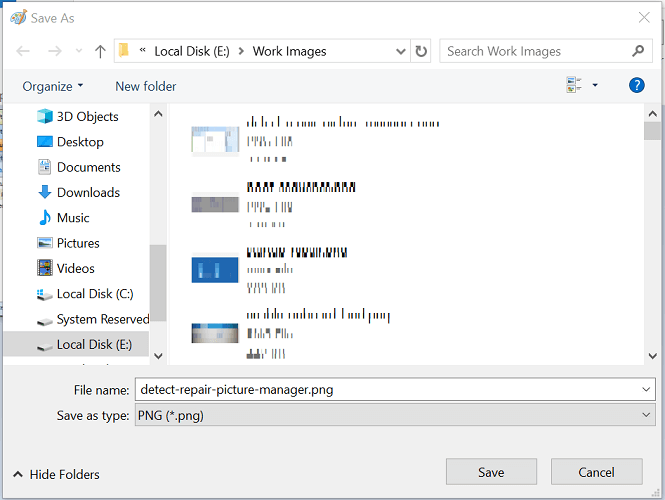Click the Paint icon in title bar
This screenshot has height=500, width=665.
coord(18,17)
